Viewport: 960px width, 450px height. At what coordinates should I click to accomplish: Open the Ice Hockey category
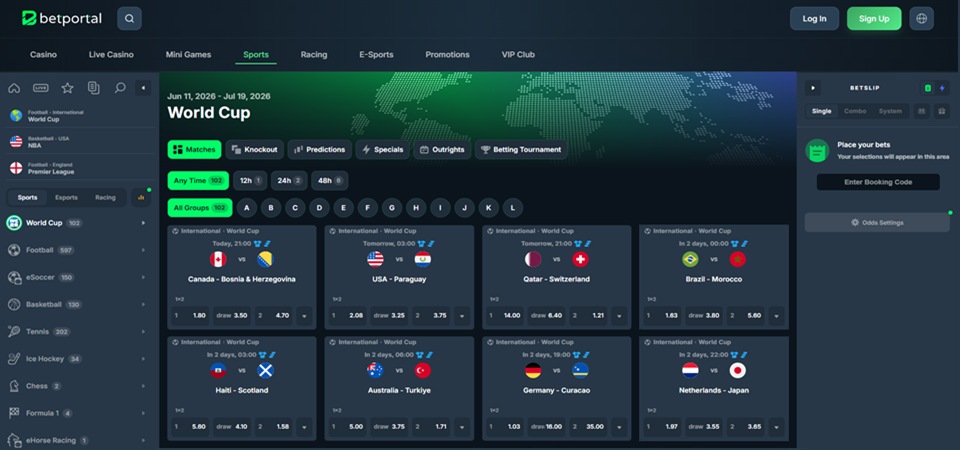[76, 359]
